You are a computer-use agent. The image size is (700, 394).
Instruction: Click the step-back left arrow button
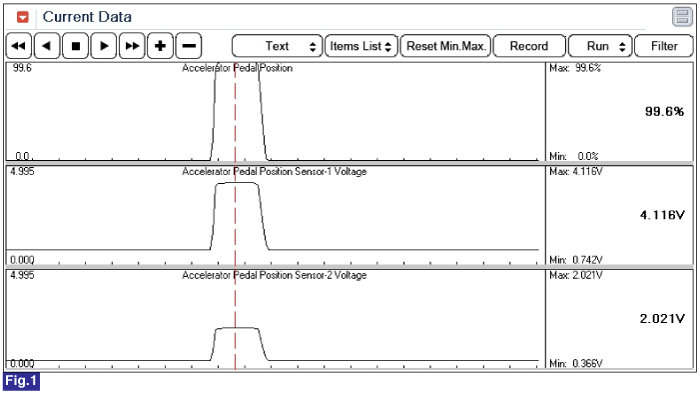tap(47, 46)
